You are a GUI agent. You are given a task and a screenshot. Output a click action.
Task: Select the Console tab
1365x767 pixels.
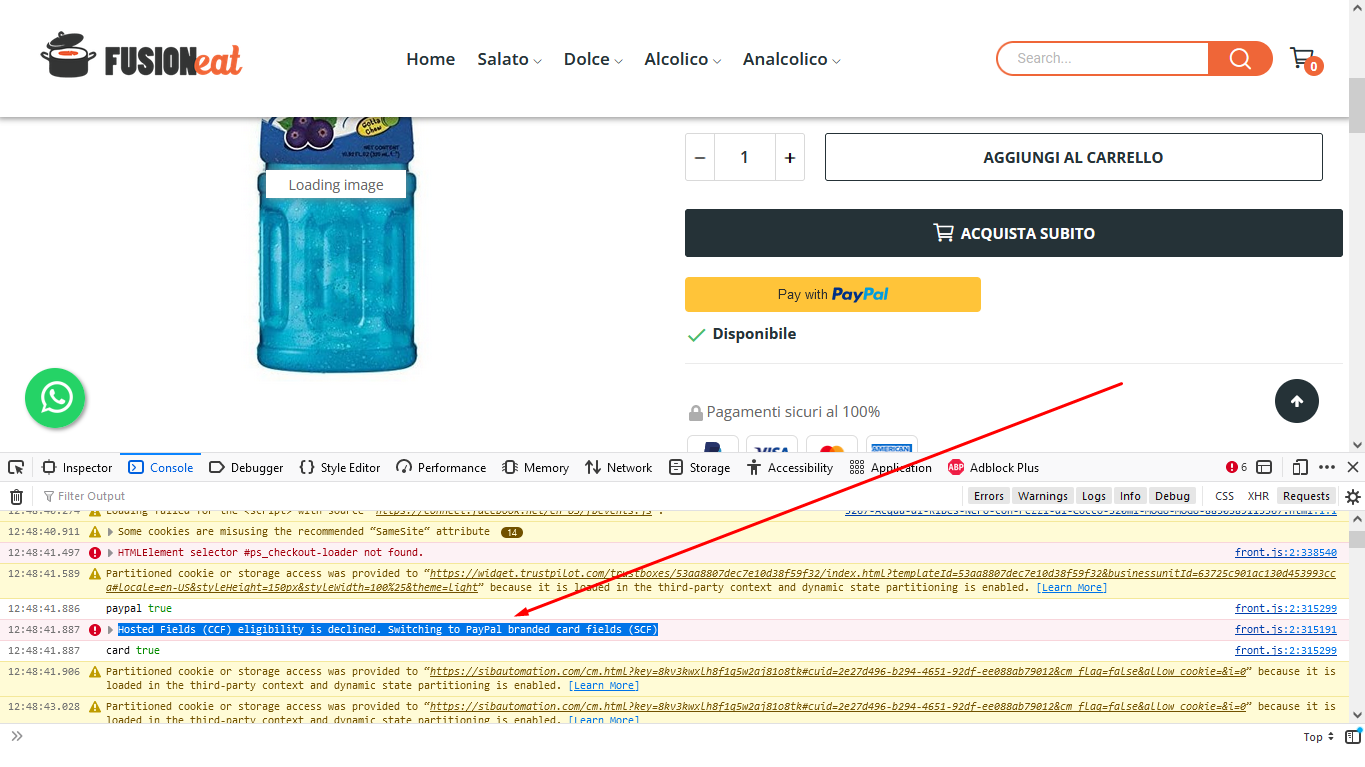tap(161, 467)
